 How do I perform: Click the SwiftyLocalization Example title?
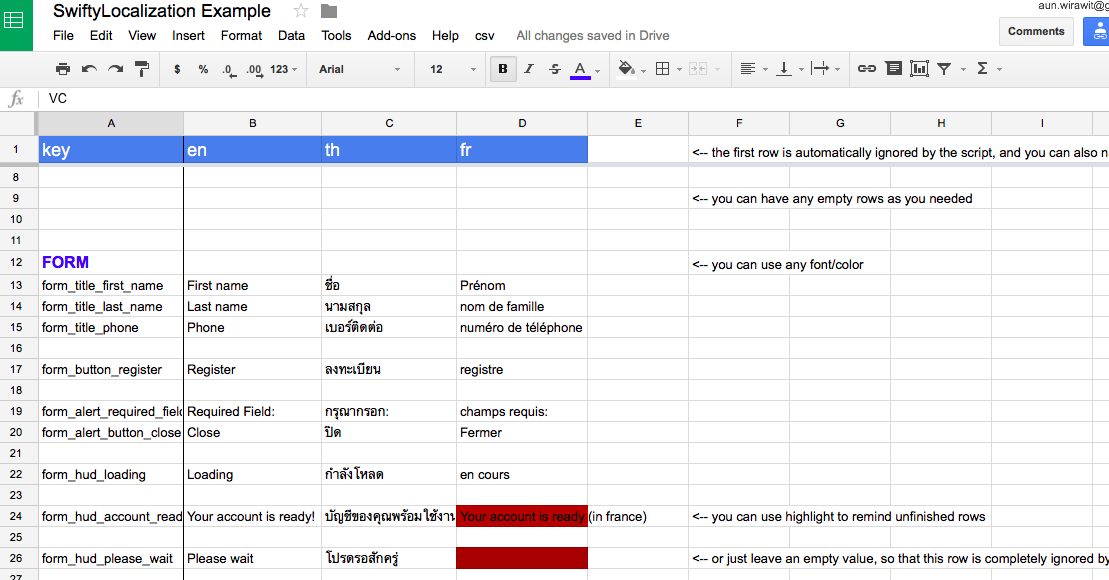(x=162, y=11)
